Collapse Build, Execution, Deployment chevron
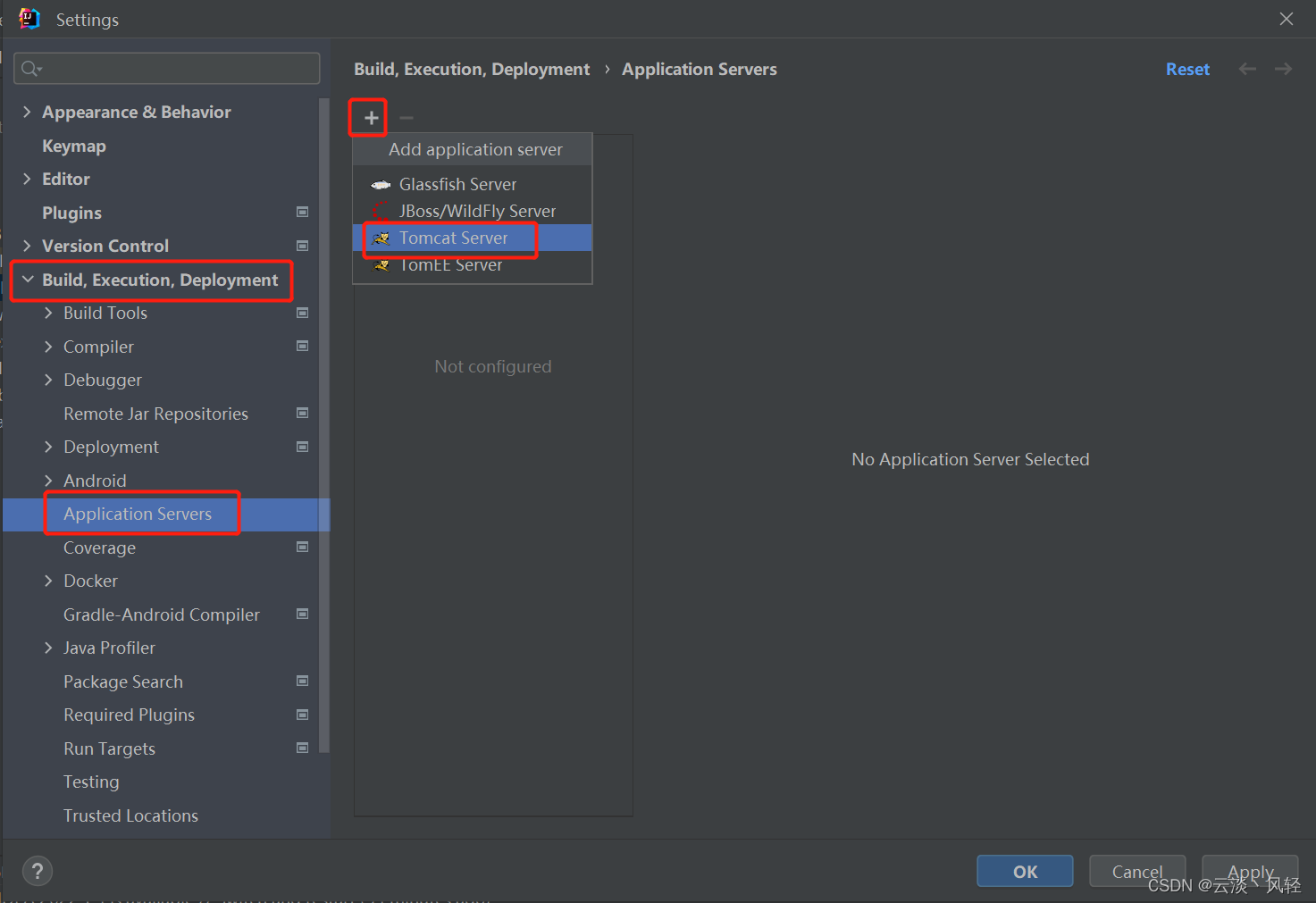 click(x=28, y=280)
